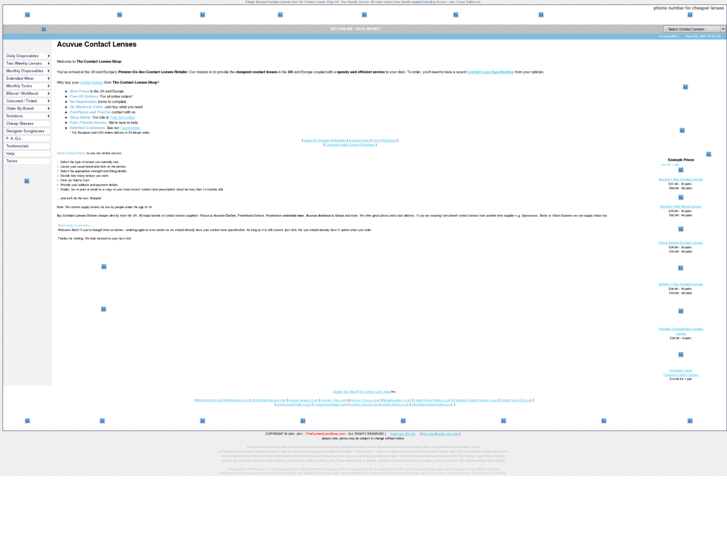Click the 'FreePhone and FreeFax' bullet text
Viewport: 727px width, 545px height.
90,112
